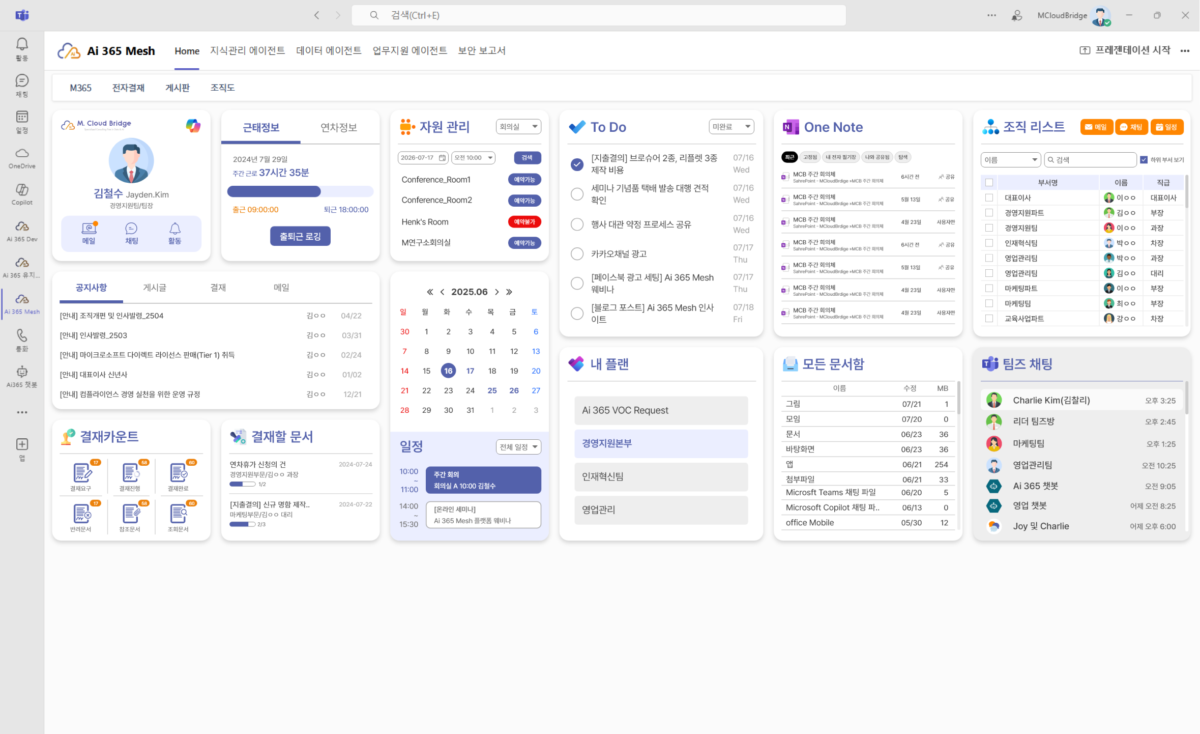1200x734 pixels.
Task: Click orange 메일 button in 조직 리스트
Action: pyautogui.click(x=1096, y=127)
